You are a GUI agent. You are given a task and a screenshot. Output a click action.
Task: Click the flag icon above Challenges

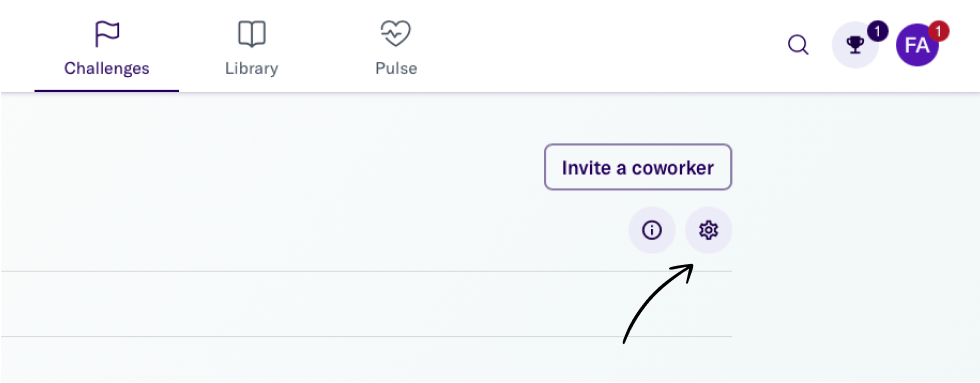coord(107,34)
